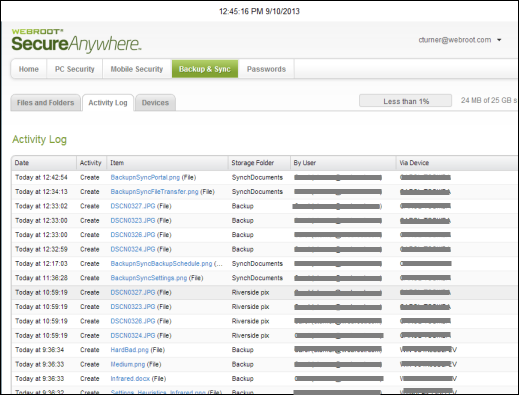Click SynchDocuments cell in BackupnSyncSettings.png row
Image resolution: width=519 pixels, height=395 pixels.
257,278
